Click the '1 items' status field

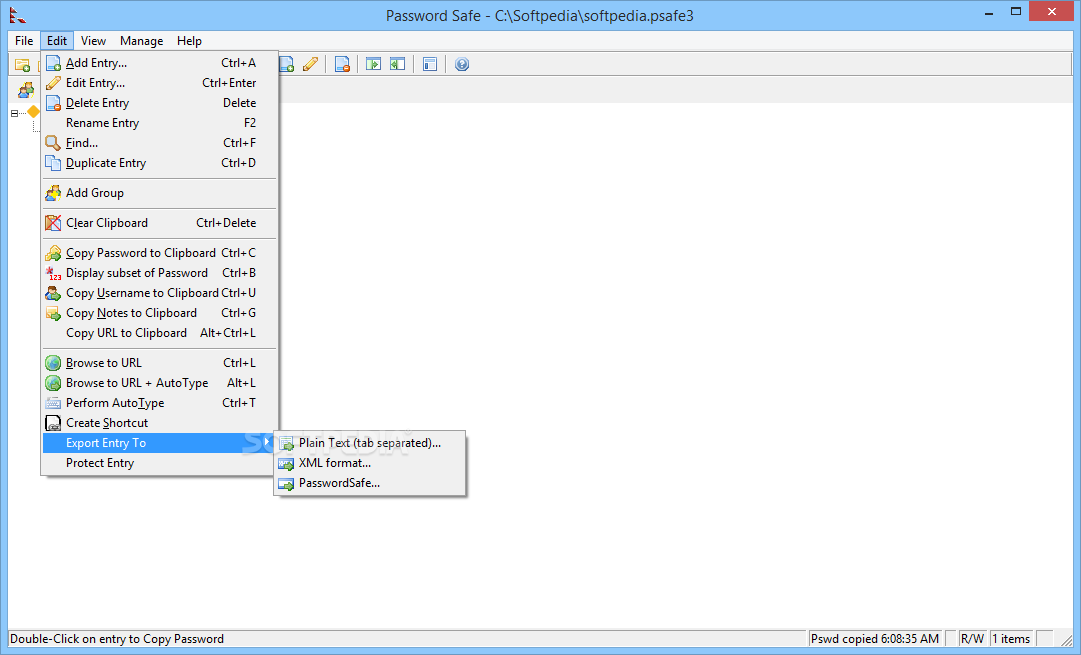[1011, 638]
